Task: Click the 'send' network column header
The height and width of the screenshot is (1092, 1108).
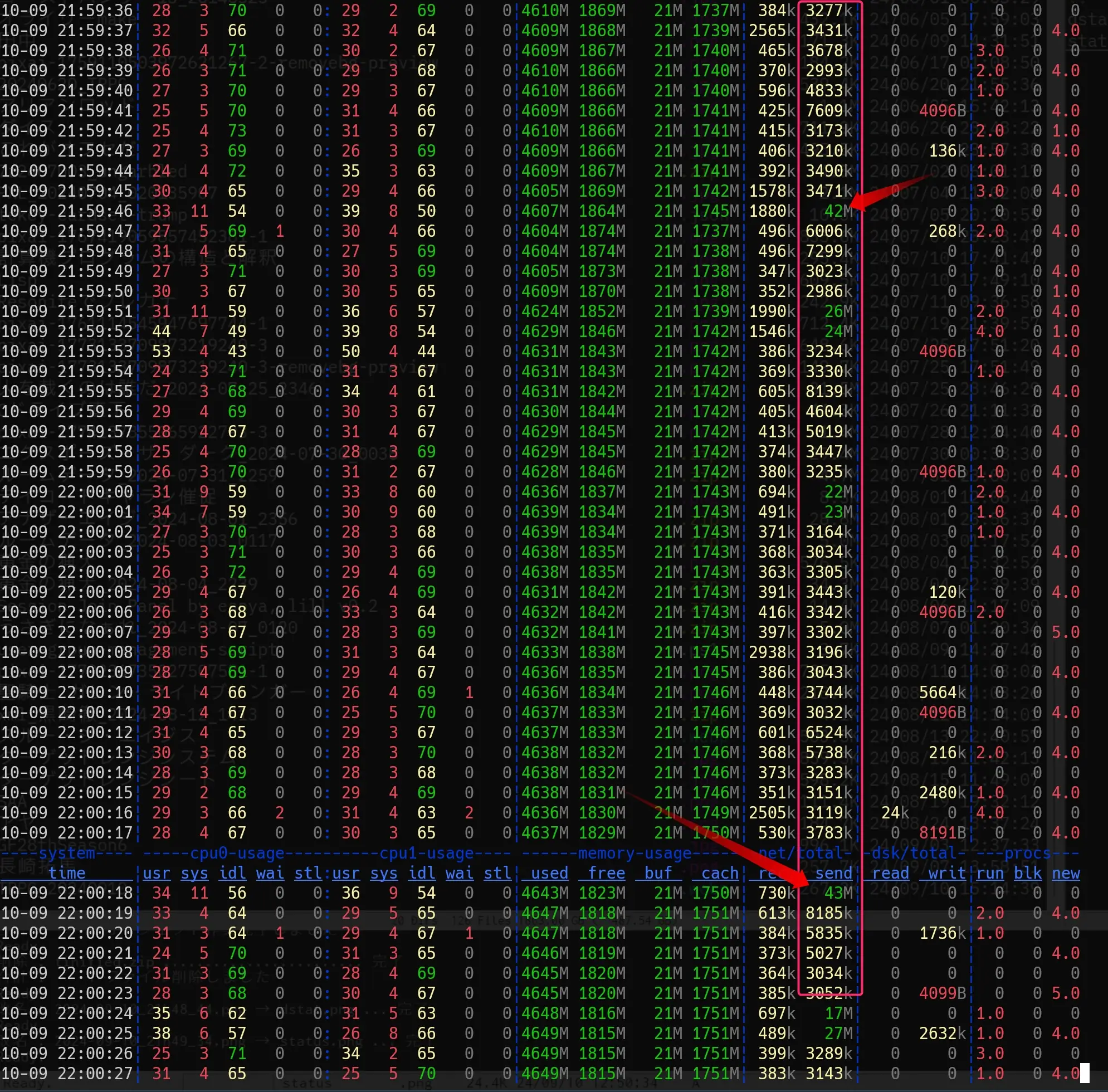Action: [x=833, y=873]
